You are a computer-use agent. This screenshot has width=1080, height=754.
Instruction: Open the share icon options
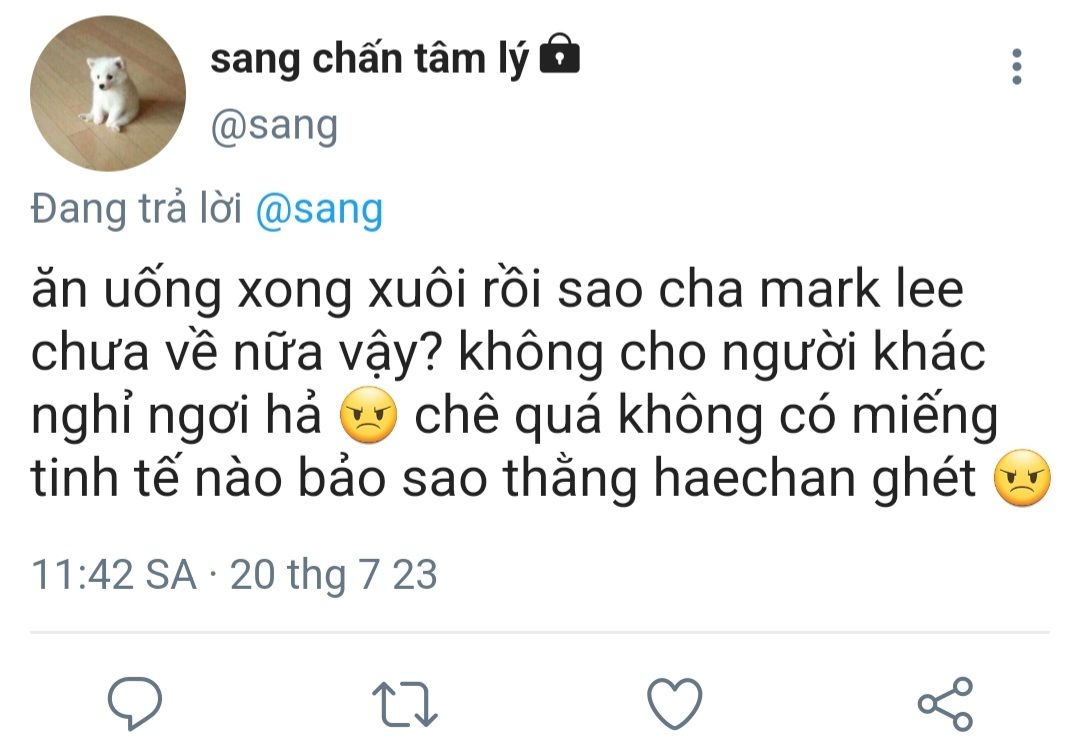pos(946,703)
